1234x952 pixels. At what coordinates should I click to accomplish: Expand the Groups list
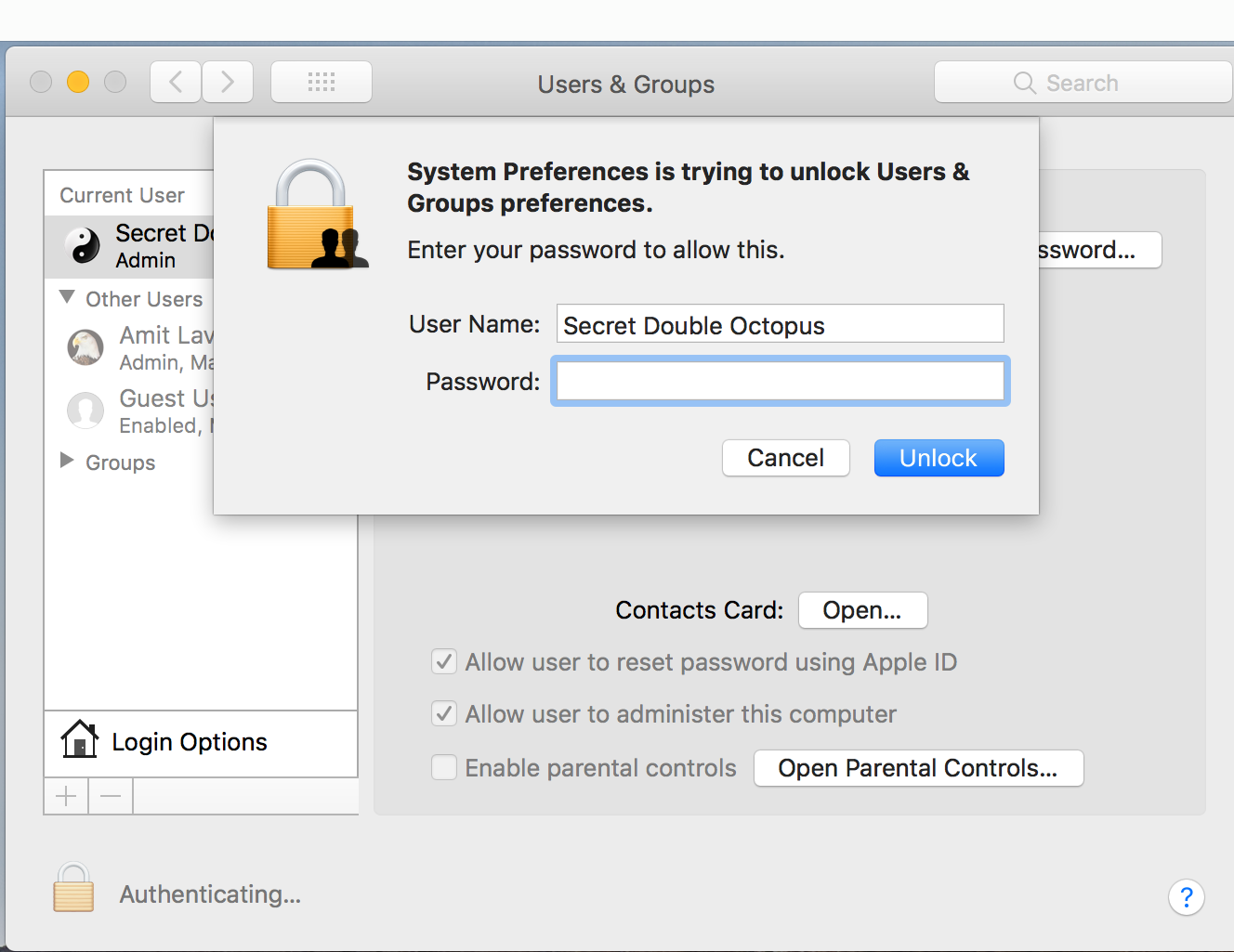point(67,461)
